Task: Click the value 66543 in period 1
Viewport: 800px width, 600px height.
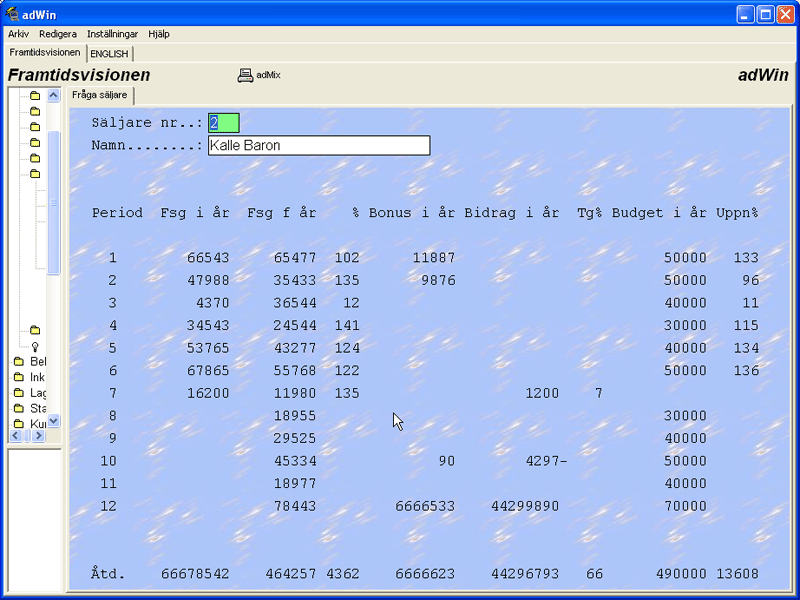Action: click(x=208, y=258)
